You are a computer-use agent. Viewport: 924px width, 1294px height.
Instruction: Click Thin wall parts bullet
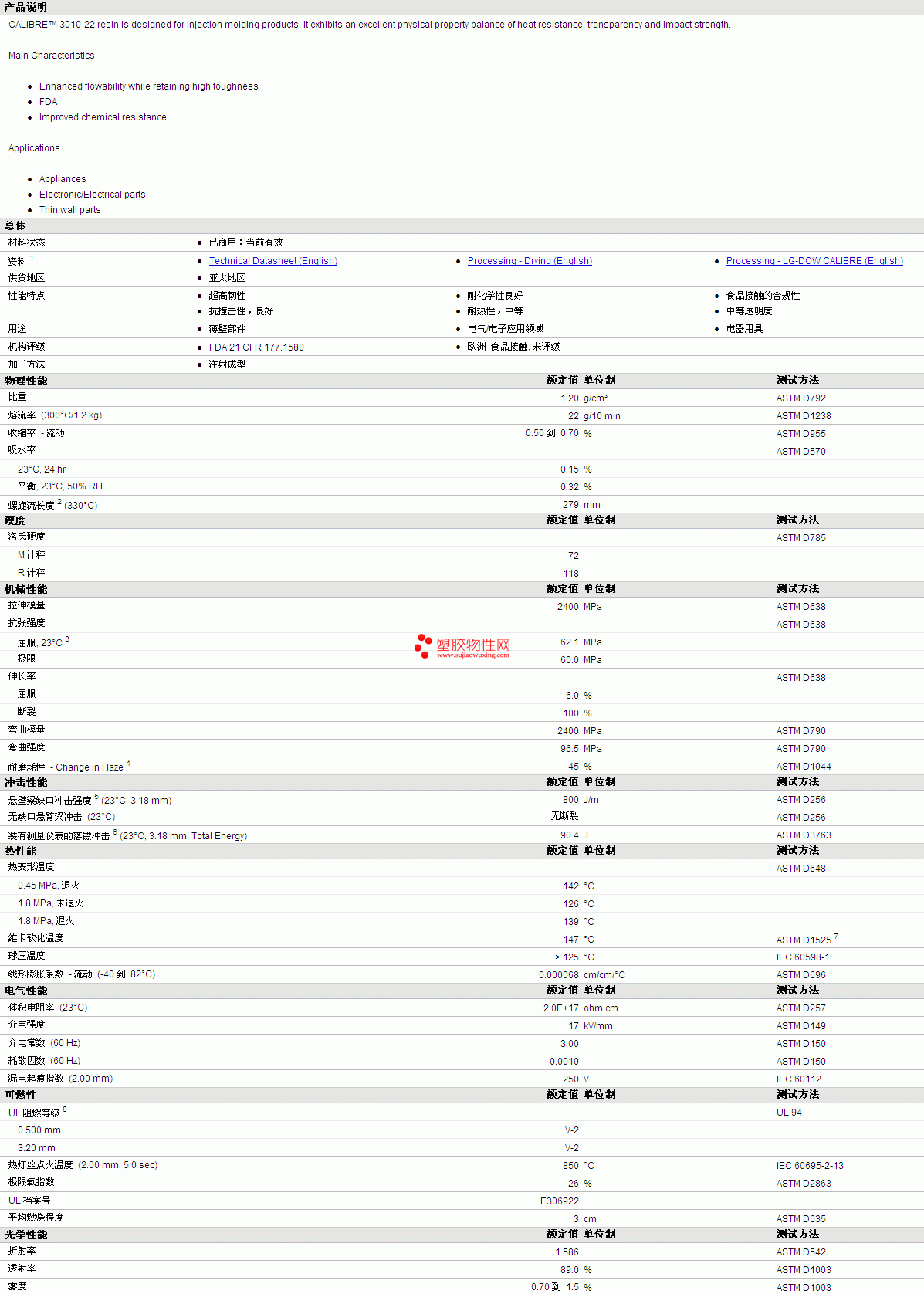(70, 210)
